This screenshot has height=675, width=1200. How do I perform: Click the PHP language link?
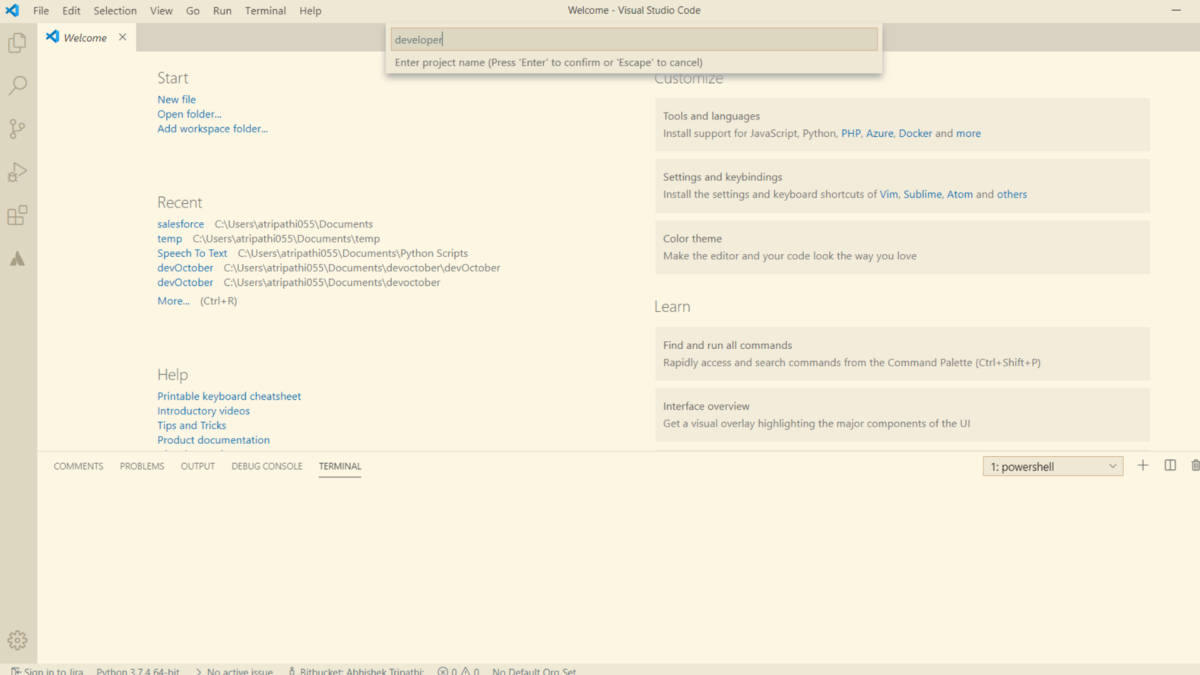tap(851, 134)
